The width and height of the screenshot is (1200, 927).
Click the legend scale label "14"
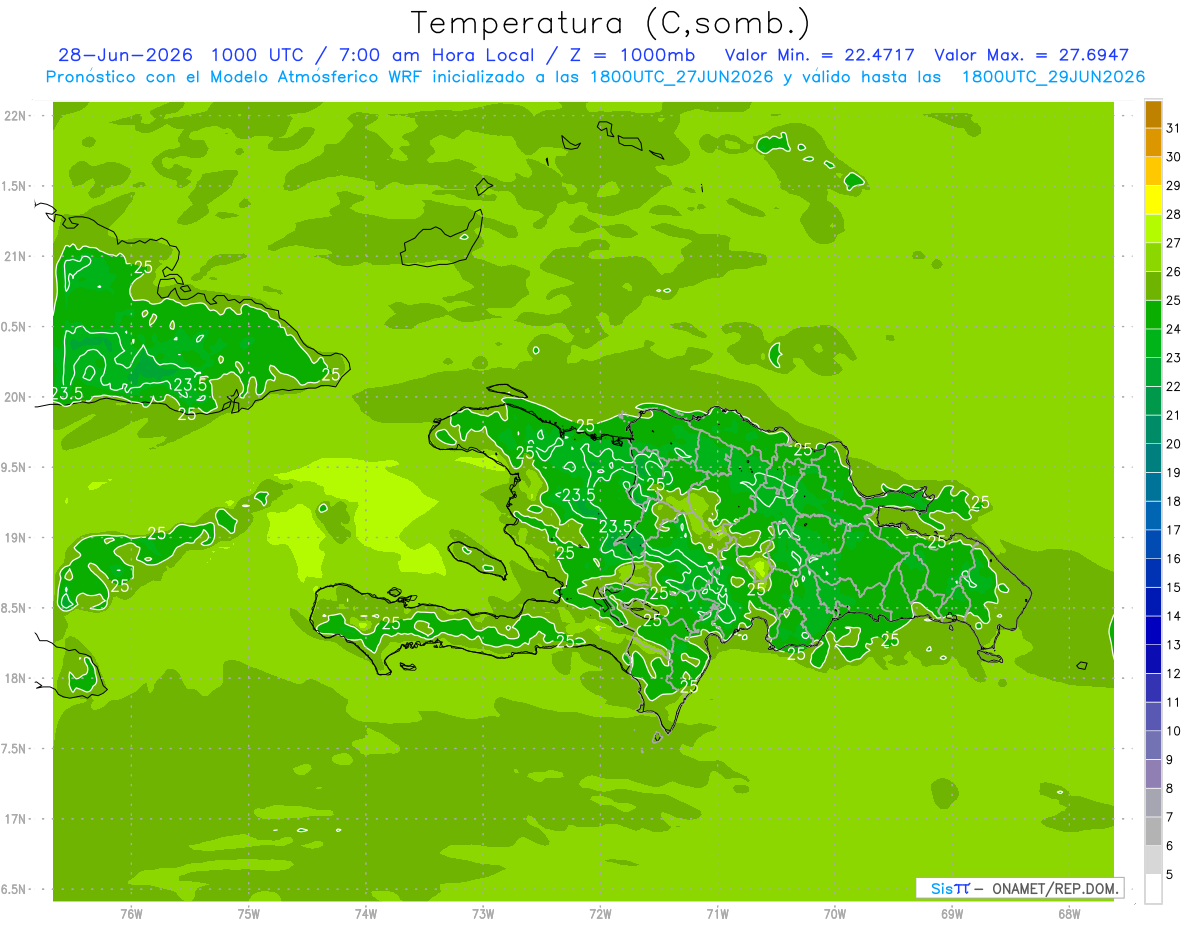[x=1173, y=616]
